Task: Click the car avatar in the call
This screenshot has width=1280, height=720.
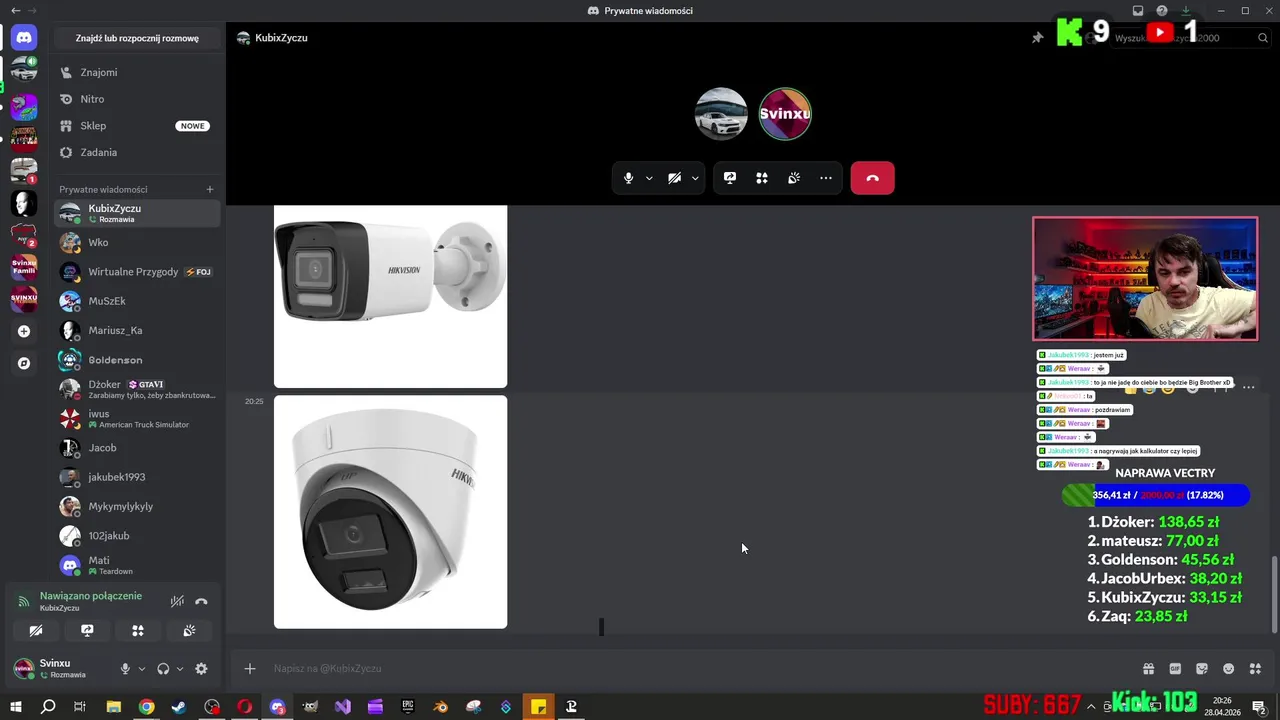Action: [721, 114]
